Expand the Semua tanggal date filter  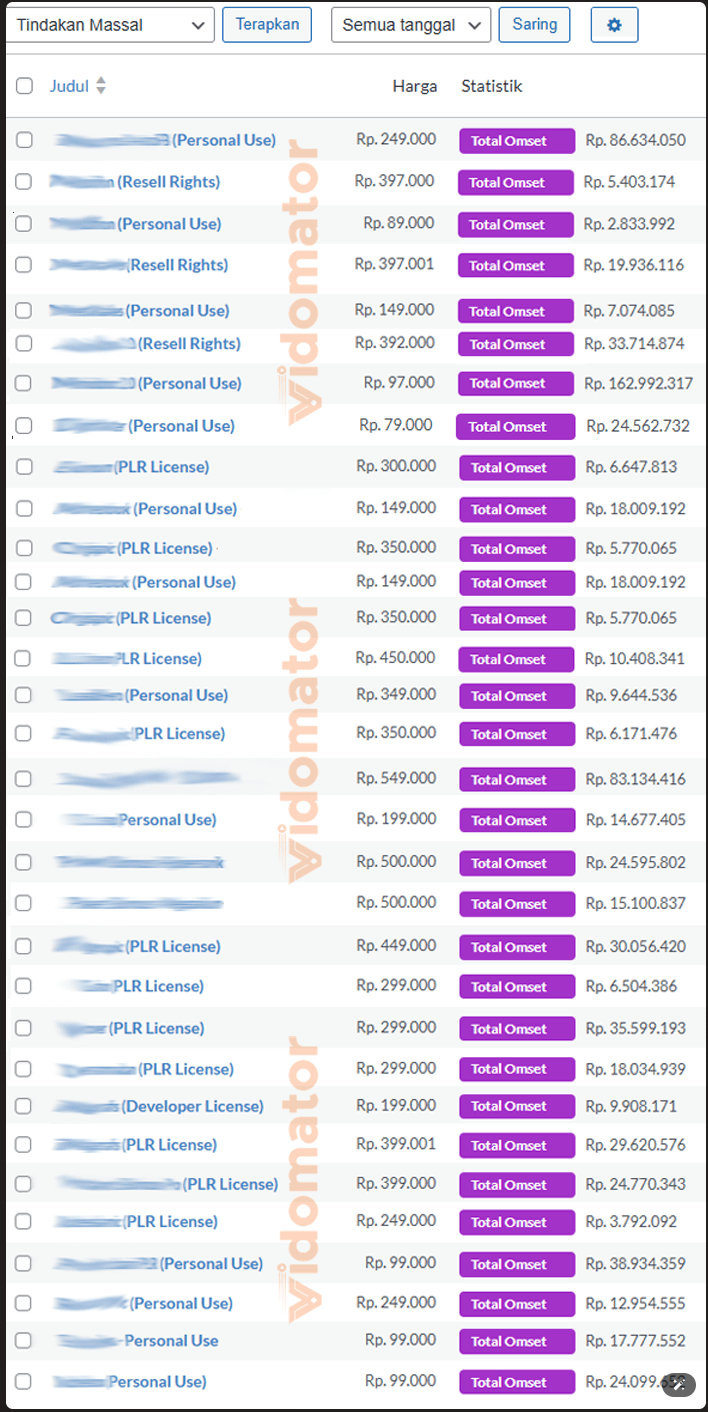pos(411,25)
